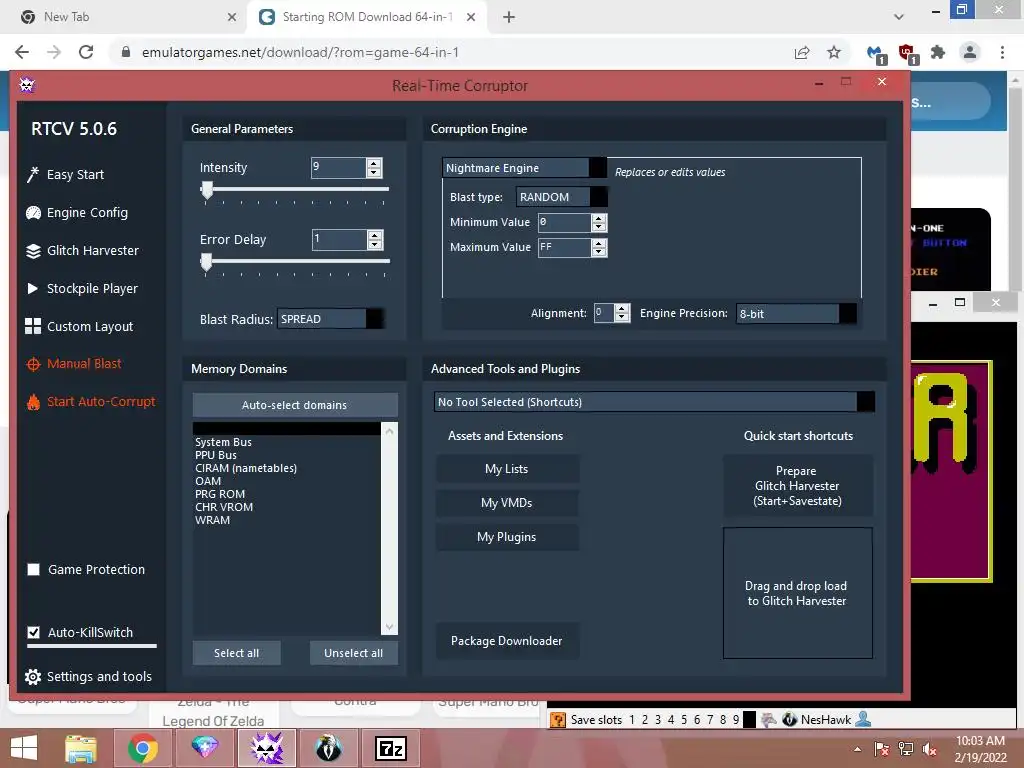Open My Plugins
Viewport: 1024px width, 768px height.
(507, 537)
